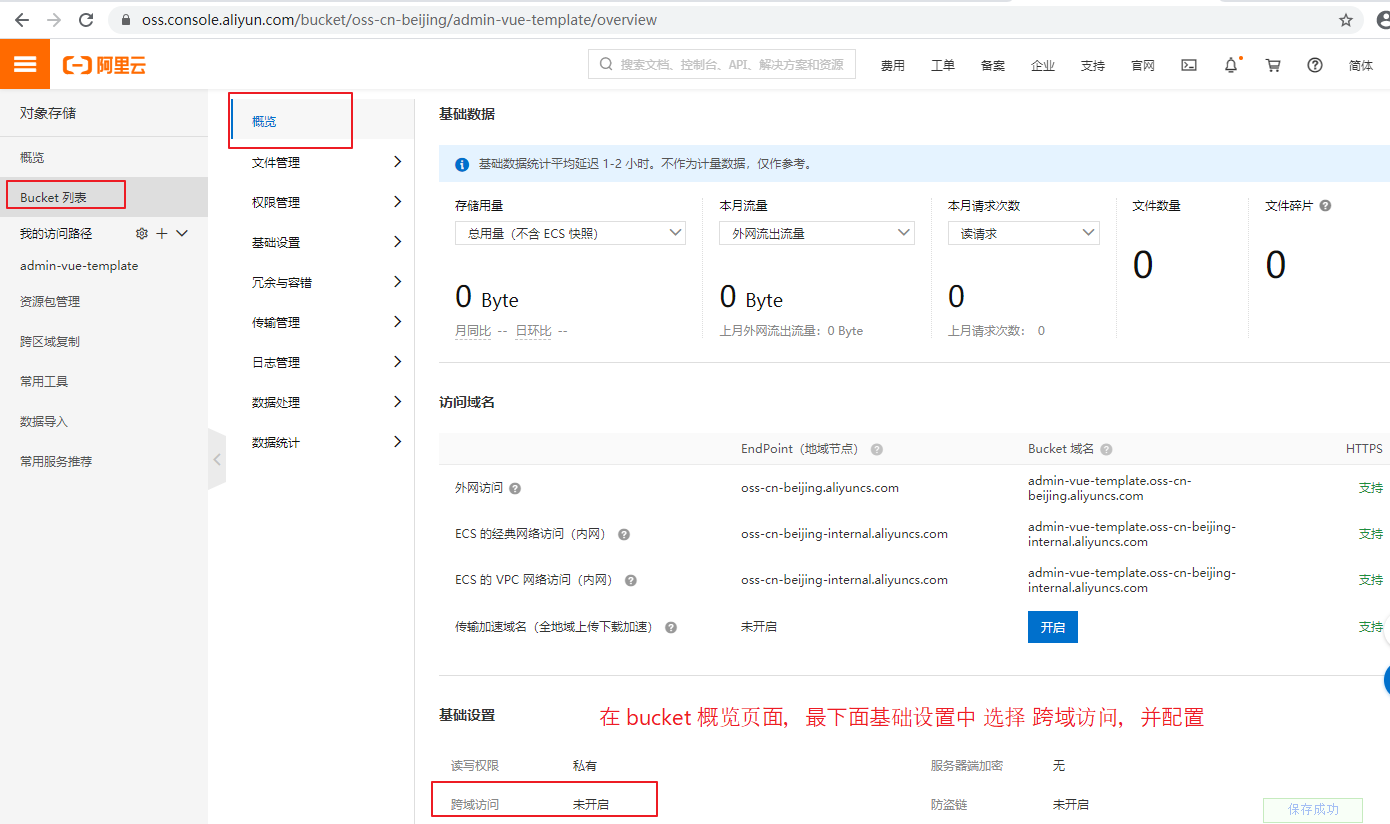Click 防盗链 setting under 基础设置
Image resolution: width=1390 pixels, height=824 pixels.
click(949, 804)
